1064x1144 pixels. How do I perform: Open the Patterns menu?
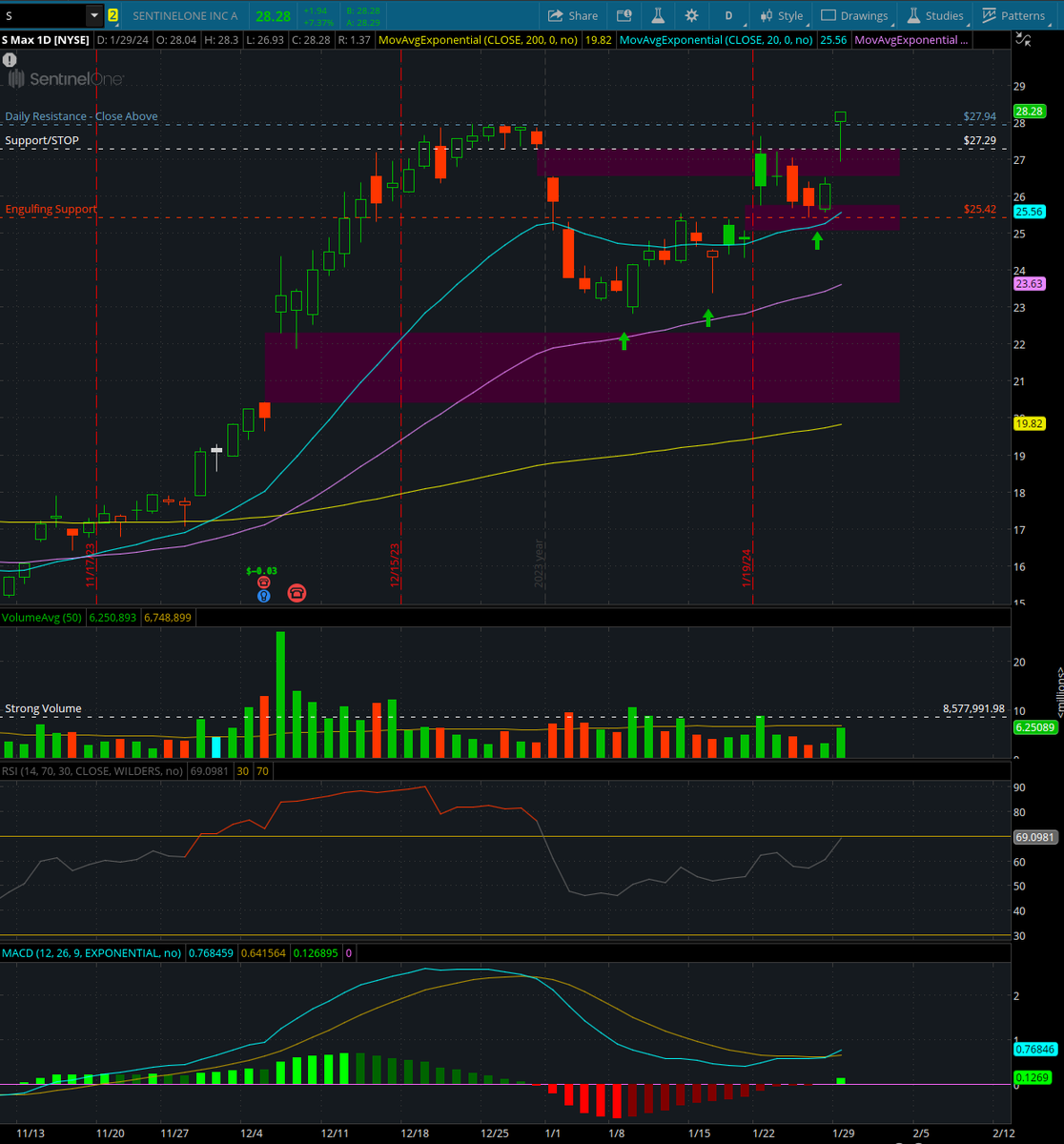[1013, 15]
